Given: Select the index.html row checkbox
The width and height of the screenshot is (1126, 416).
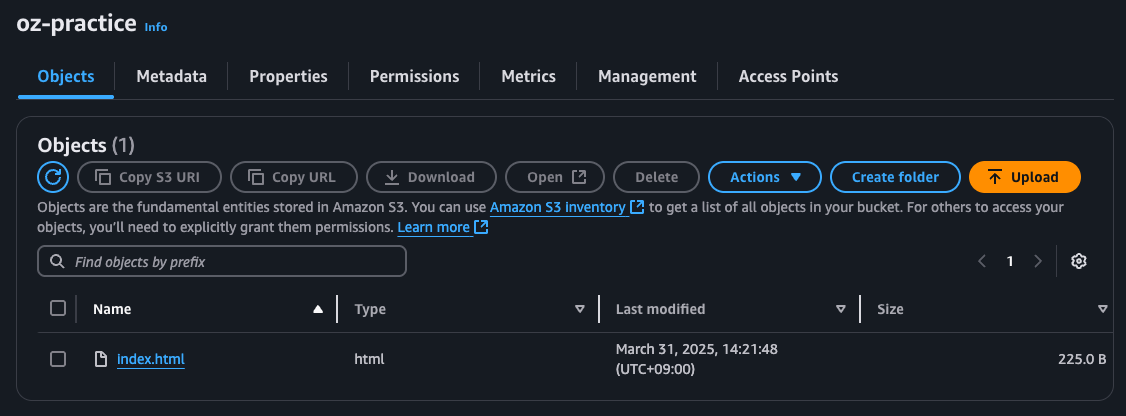Looking at the screenshot, I should tap(58, 359).
